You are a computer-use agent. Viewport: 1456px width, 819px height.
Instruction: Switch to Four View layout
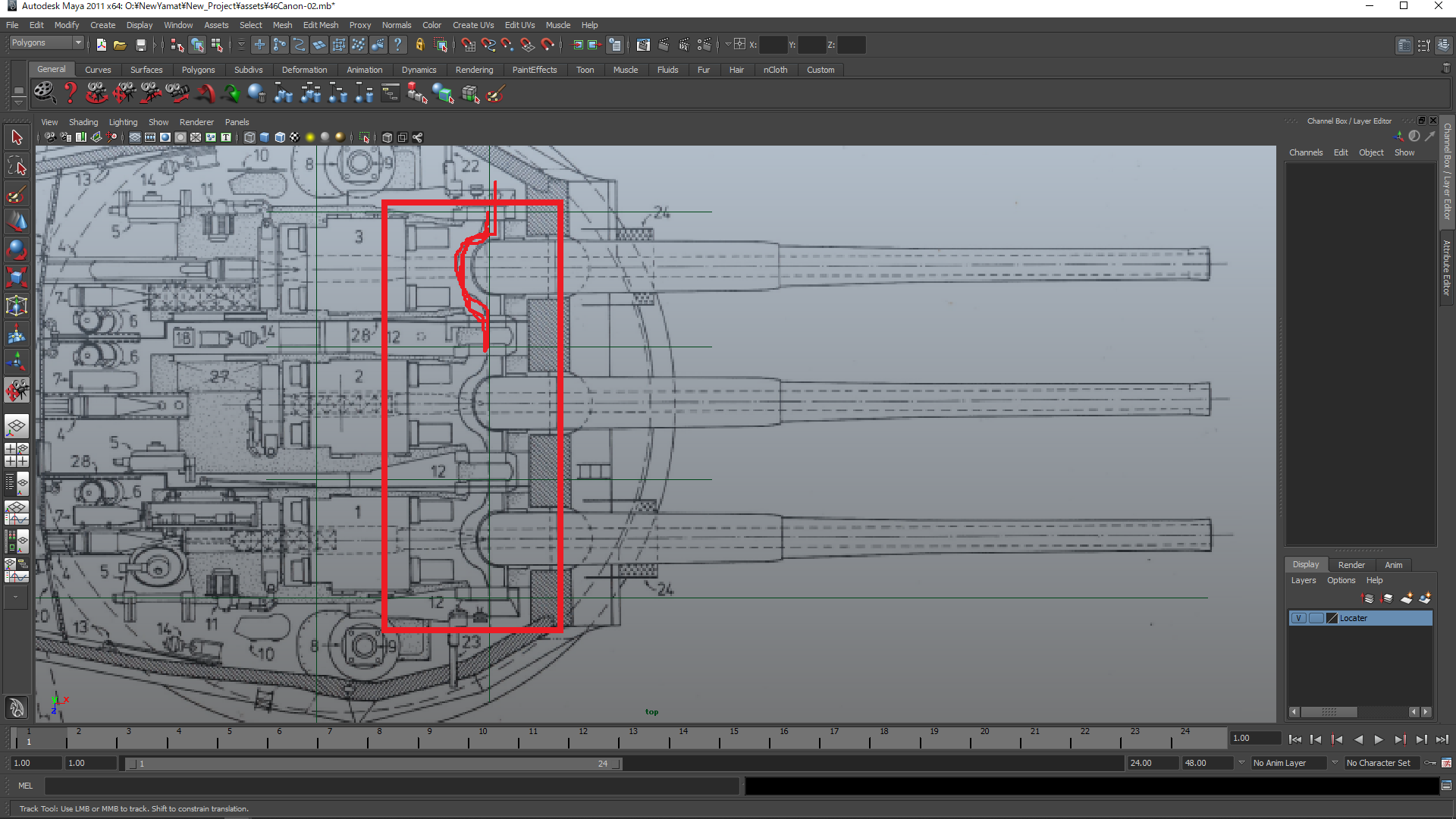click(17, 455)
